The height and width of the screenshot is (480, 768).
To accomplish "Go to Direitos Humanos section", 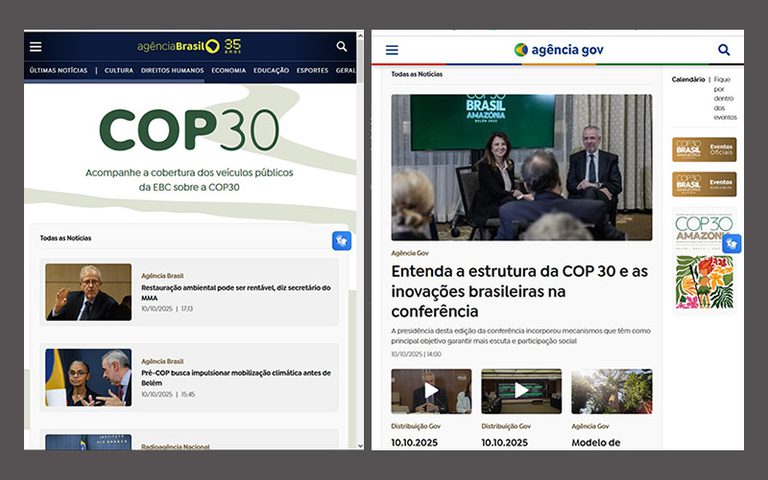I will [172, 71].
